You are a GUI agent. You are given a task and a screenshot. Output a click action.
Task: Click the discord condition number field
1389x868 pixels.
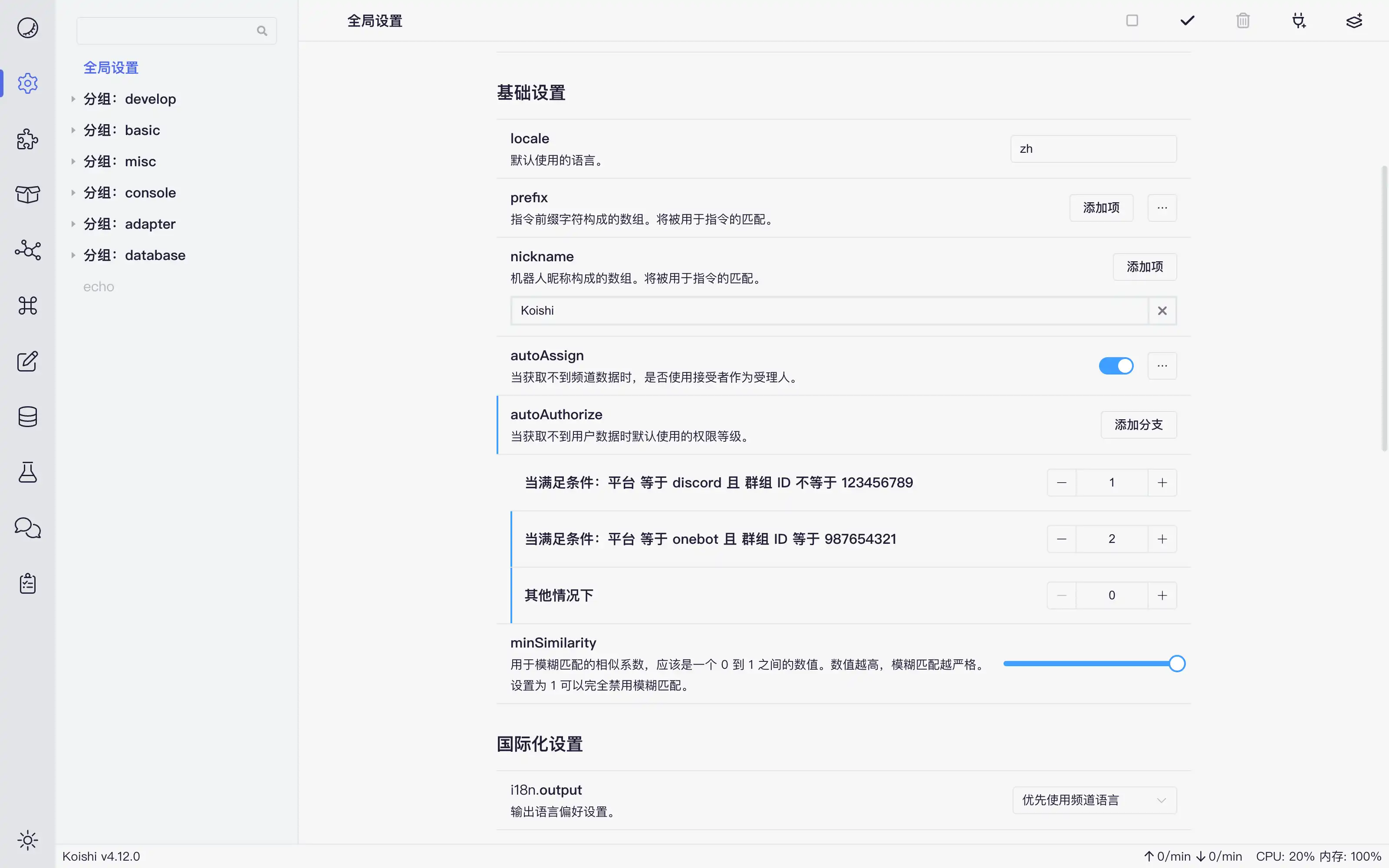1112,483
